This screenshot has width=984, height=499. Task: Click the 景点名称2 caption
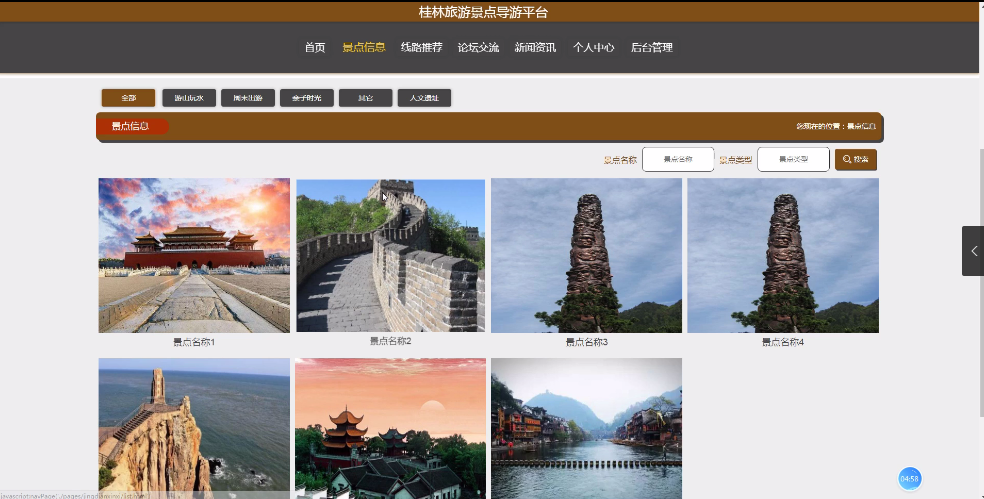pos(390,341)
